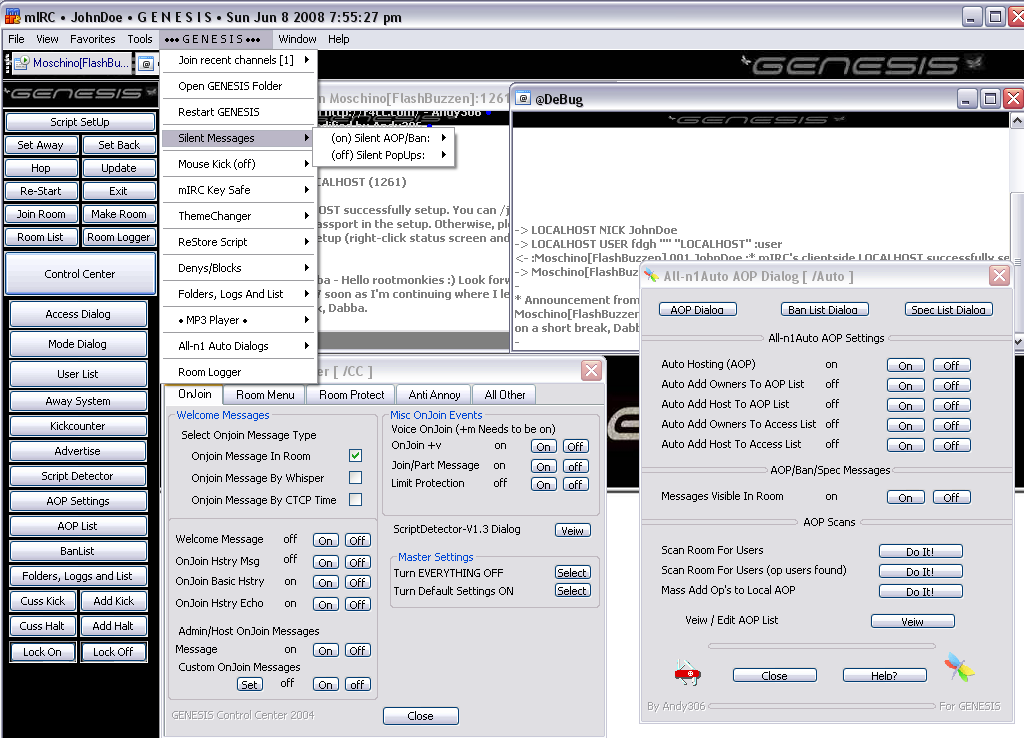
Task: Turn Welcome Message On
Action: point(325,540)
